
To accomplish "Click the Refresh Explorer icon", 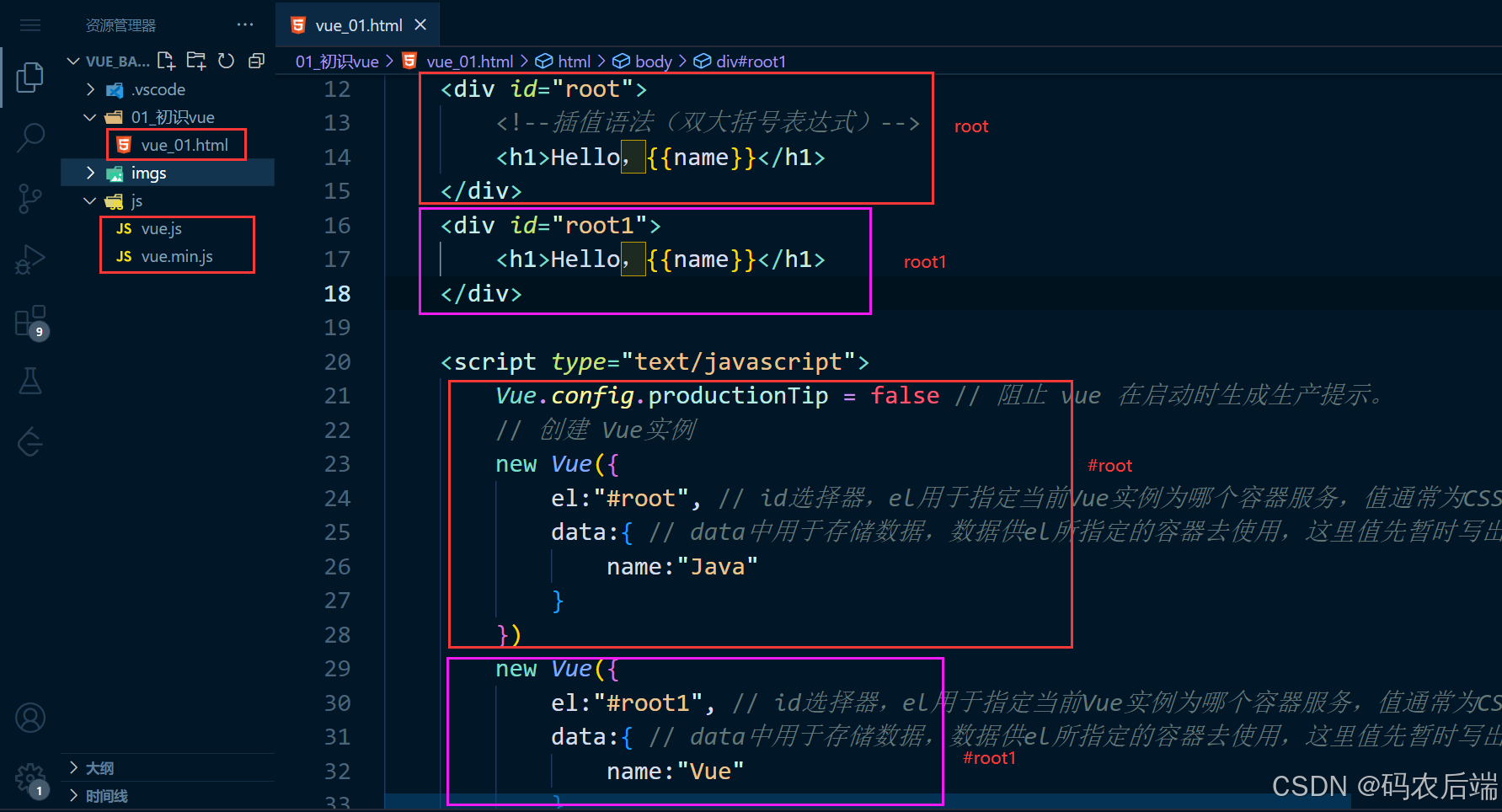I will coord(226,61).
